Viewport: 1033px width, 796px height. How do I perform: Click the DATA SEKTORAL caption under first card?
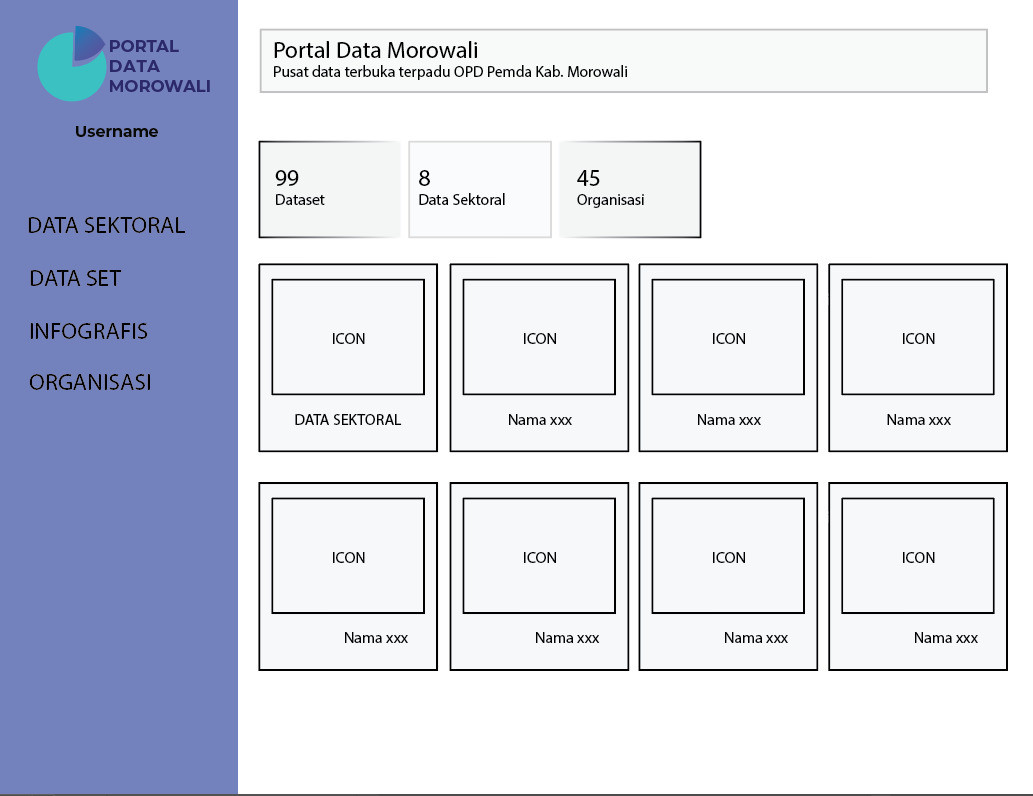click(x=348, y=420)
